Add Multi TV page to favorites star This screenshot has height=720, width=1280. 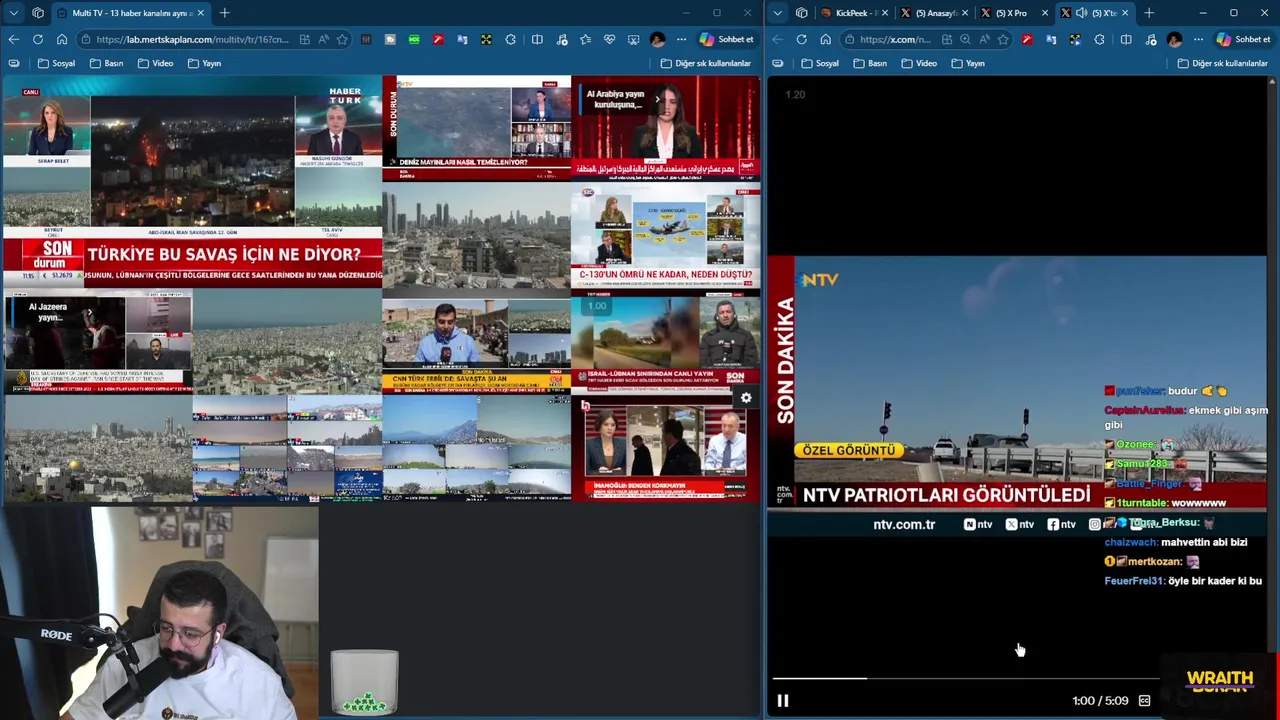coord(342,39)
